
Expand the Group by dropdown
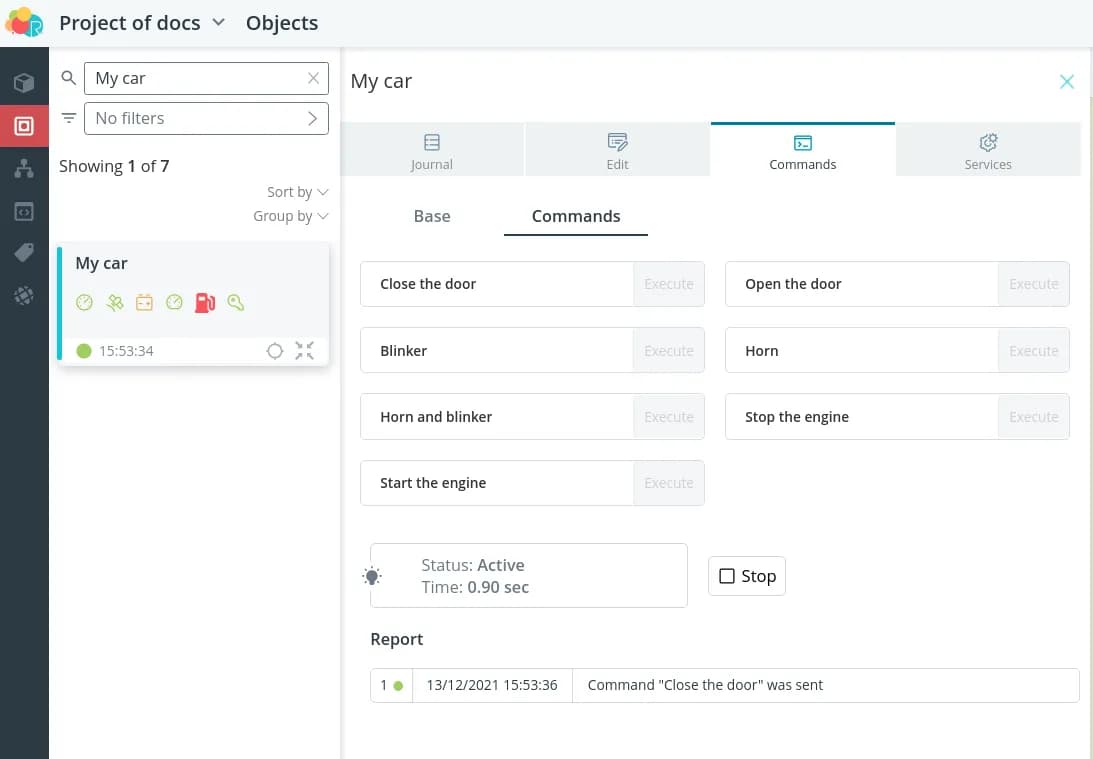pos(290,216)
